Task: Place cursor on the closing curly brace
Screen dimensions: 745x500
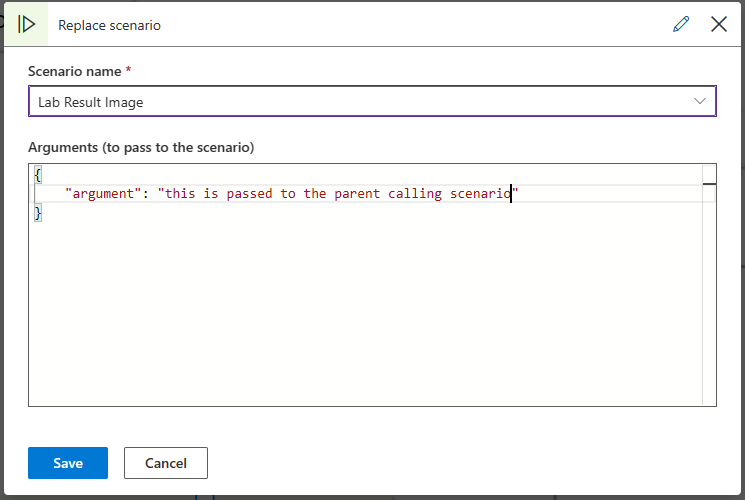Action: tap(38, 213)
